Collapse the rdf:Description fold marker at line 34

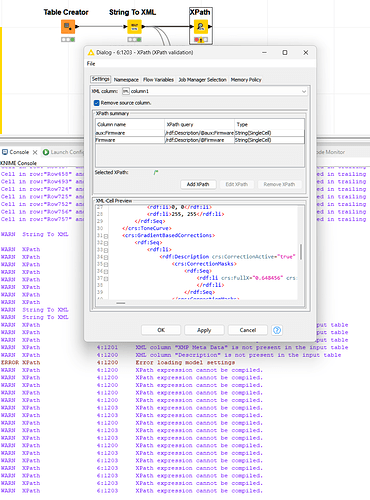click(x=106, y=257)
